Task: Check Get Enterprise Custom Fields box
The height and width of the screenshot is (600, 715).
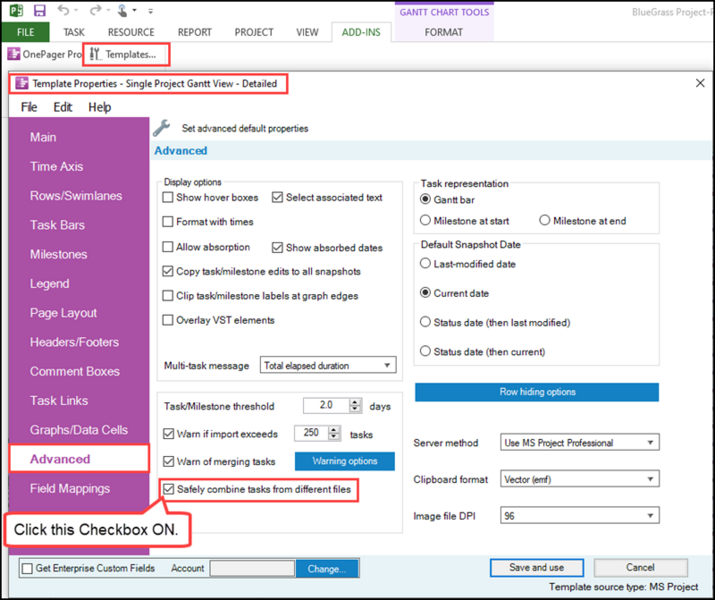Action: click(27, 569)
